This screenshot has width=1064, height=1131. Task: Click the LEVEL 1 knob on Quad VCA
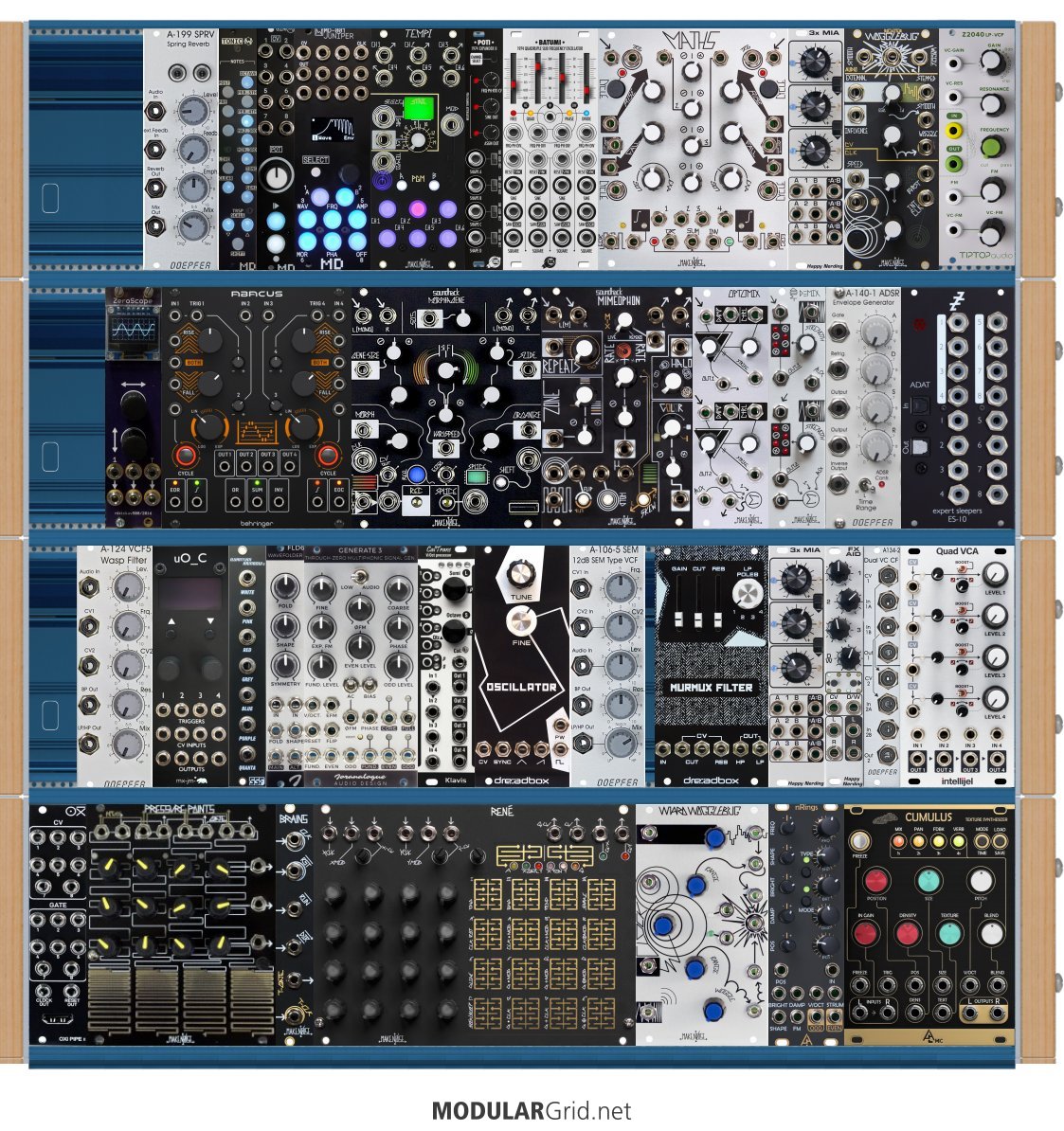(x=995, y=573)
